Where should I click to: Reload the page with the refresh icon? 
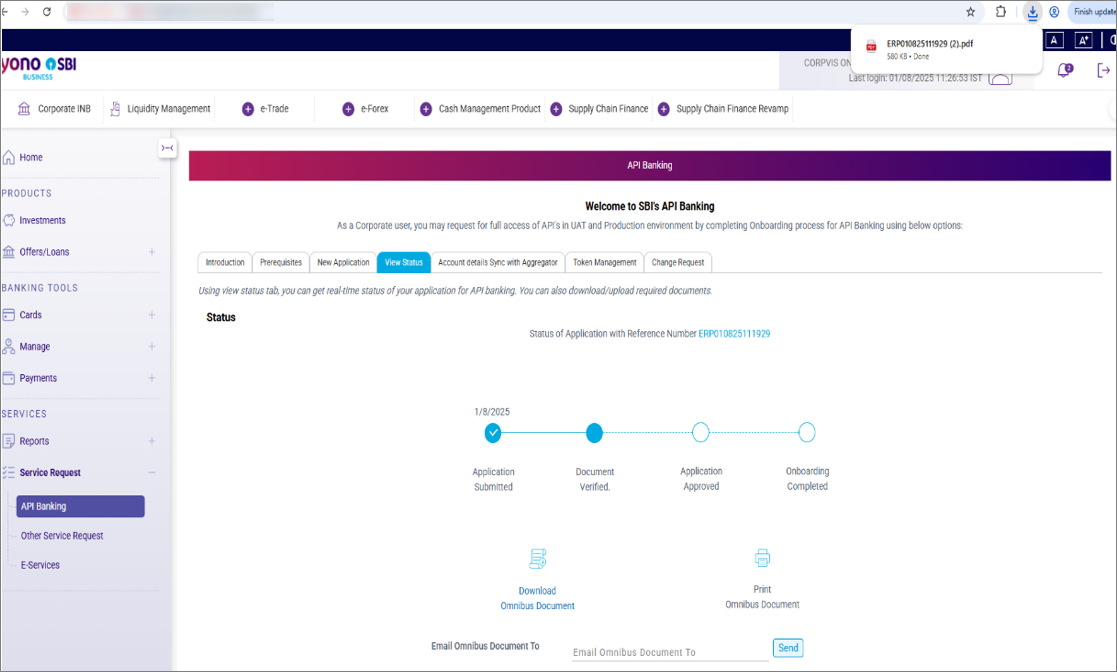[x=47, y=11]
